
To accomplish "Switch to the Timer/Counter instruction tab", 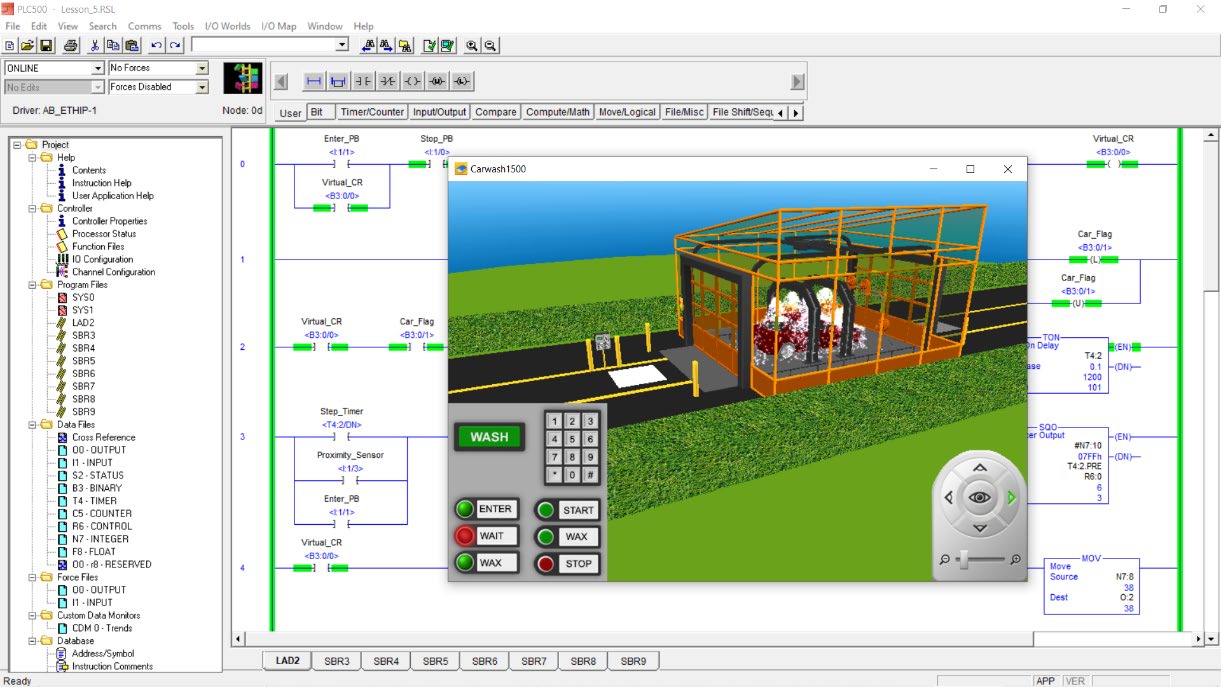I will 371,112.
